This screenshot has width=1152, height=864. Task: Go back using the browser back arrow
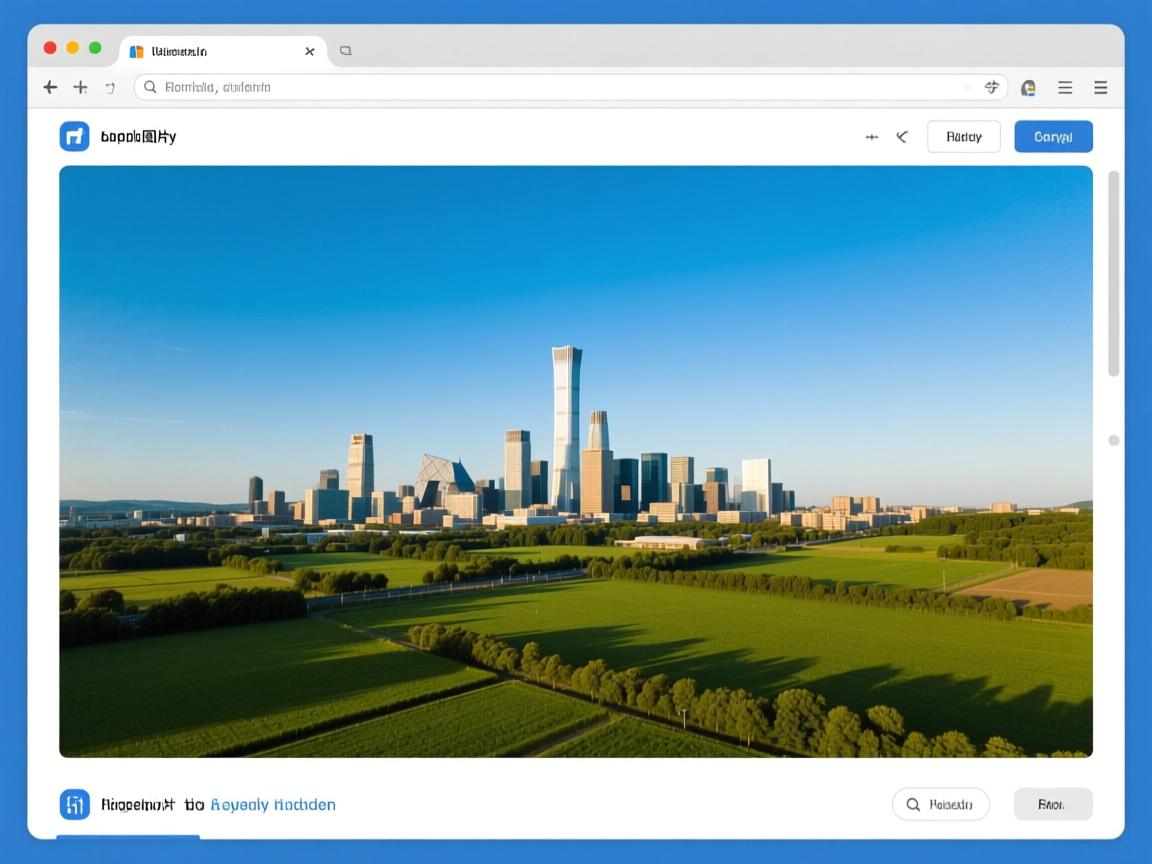point(50,88)
